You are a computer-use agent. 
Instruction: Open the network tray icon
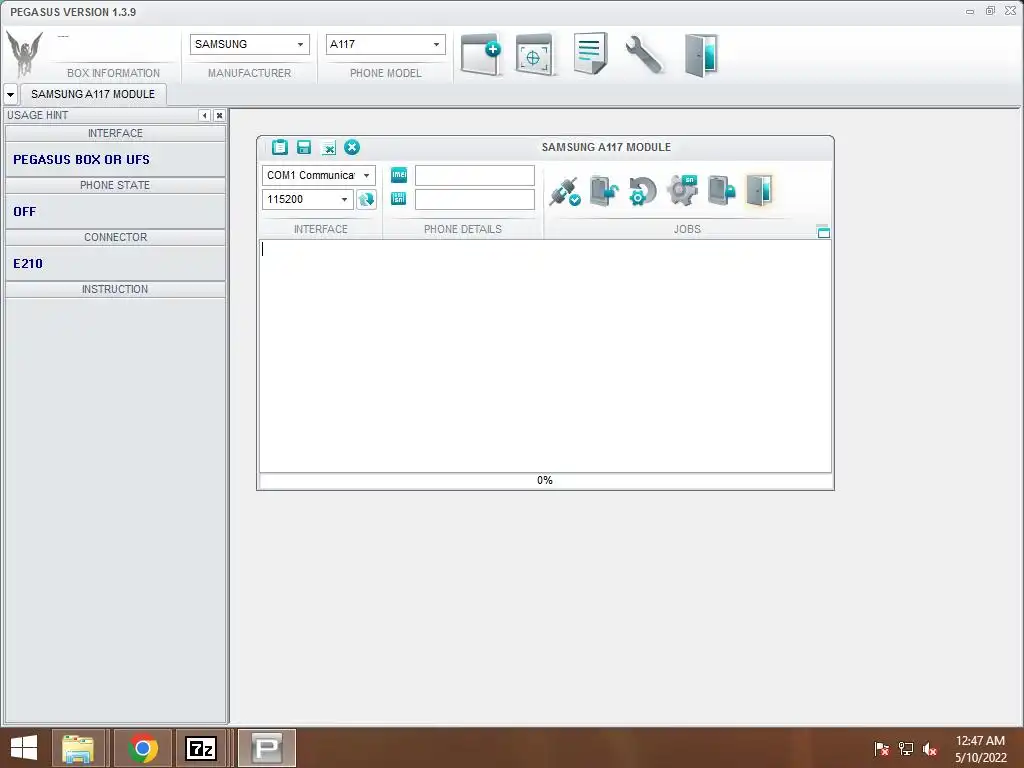[x=906, y=748]
